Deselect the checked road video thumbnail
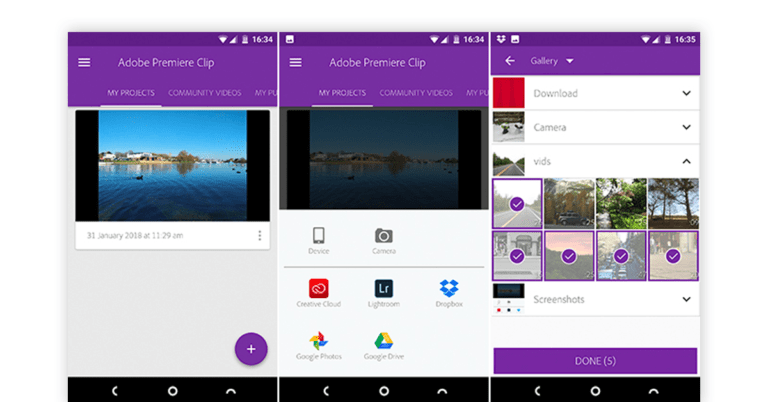The height and width of the screenshot is (402, 768). coord(517,203)
